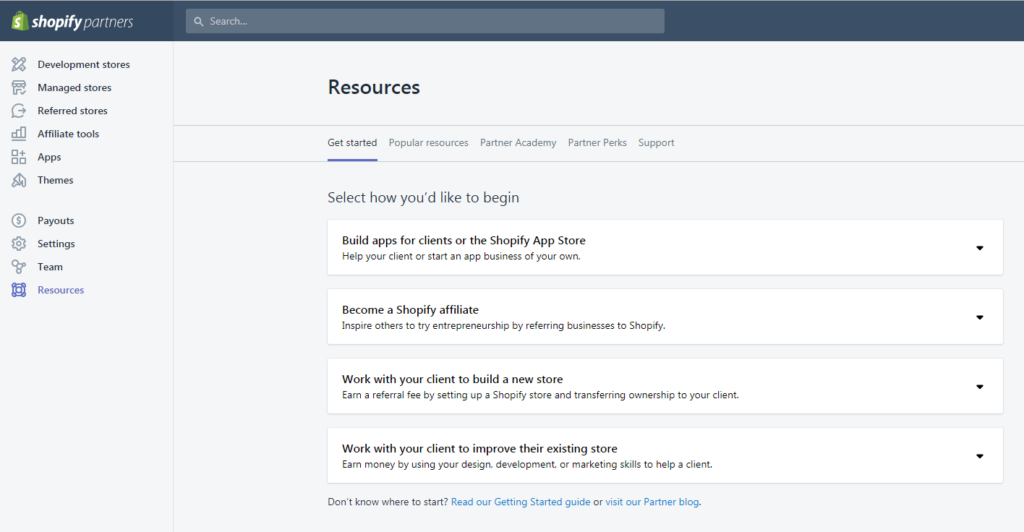1024x532 pixels.
Task: Click 'Earn a referral fee' description text
Action: 540,395
